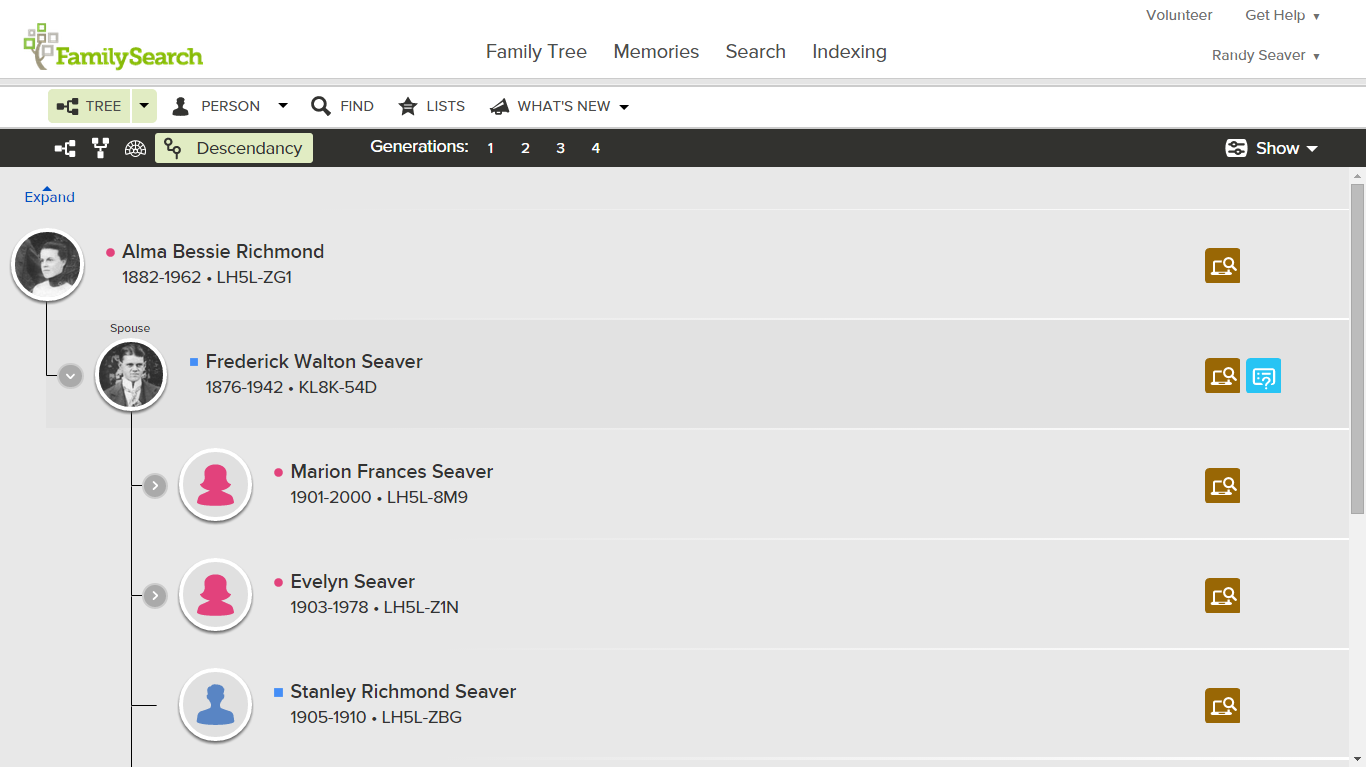Open the PERSON dropdown menu
The height and width of the screenshot is (768, 1366).
click(282, 105)
